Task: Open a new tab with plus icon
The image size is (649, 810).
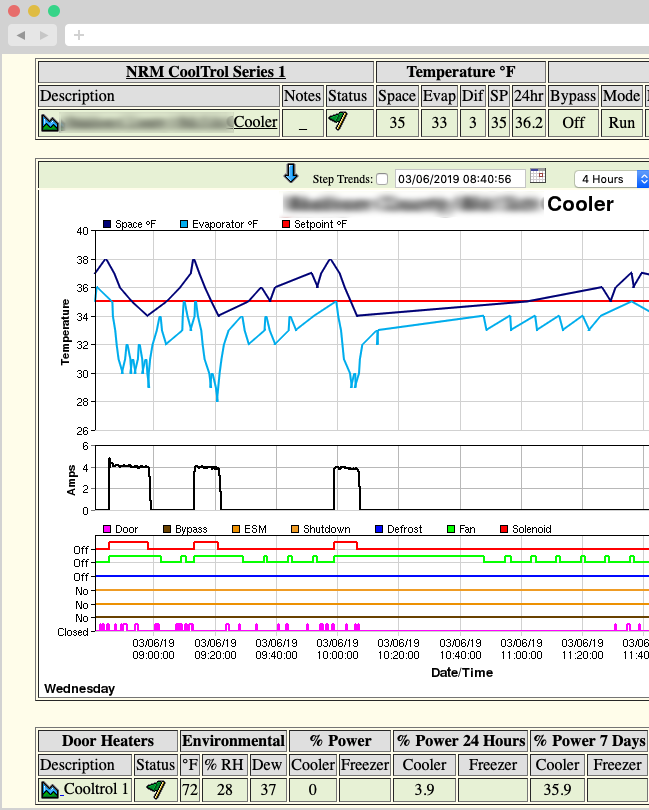Action: tap(79, 35)
